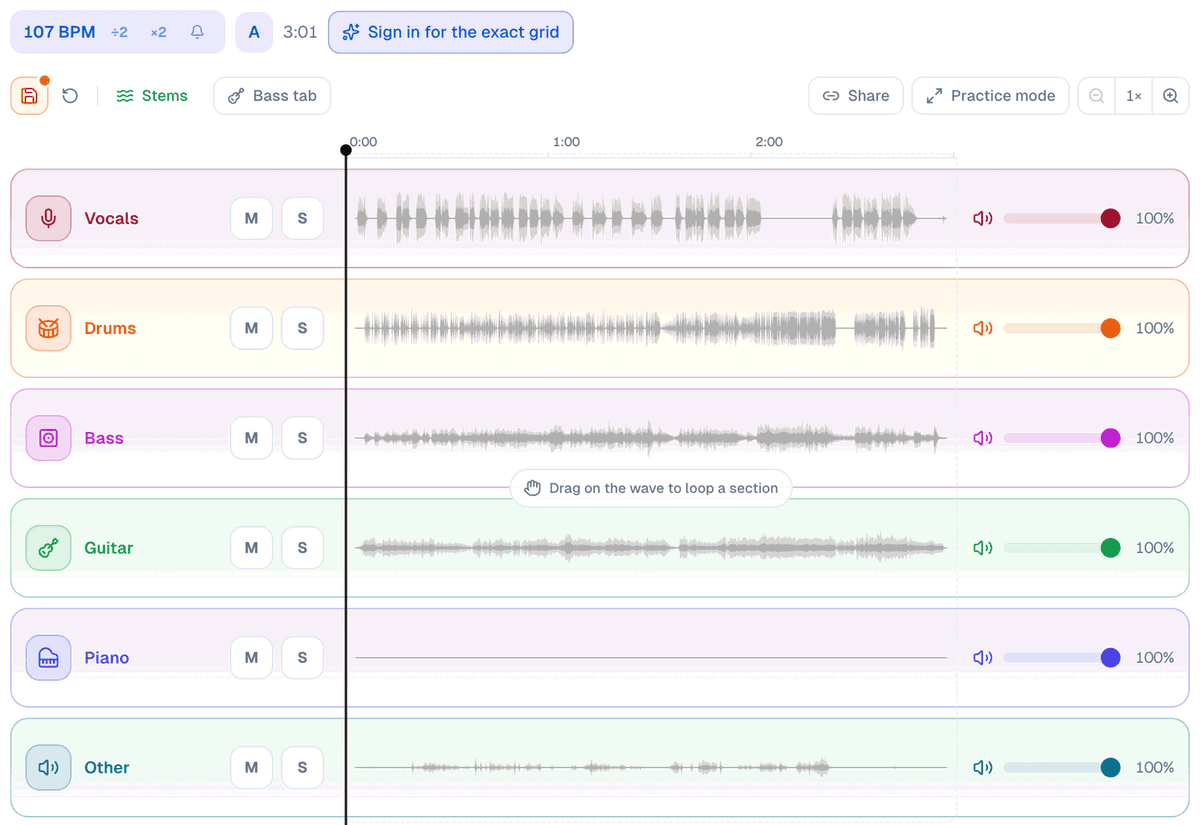Click the Vocals 100% volume value
The width and height of the screenshot is (1200, 825).
(1155, 218)
